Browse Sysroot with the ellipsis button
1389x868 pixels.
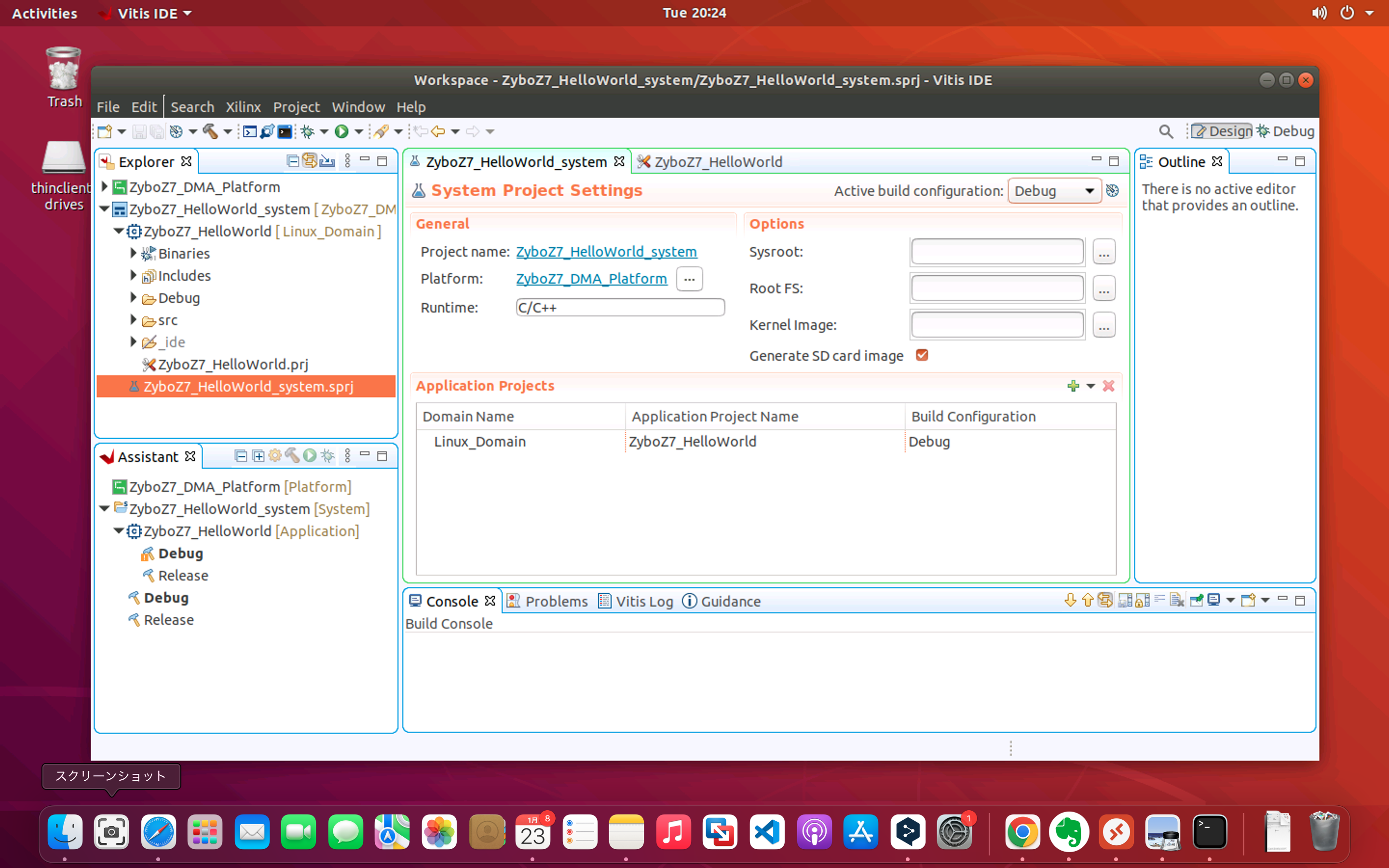tap(1104, 251)
